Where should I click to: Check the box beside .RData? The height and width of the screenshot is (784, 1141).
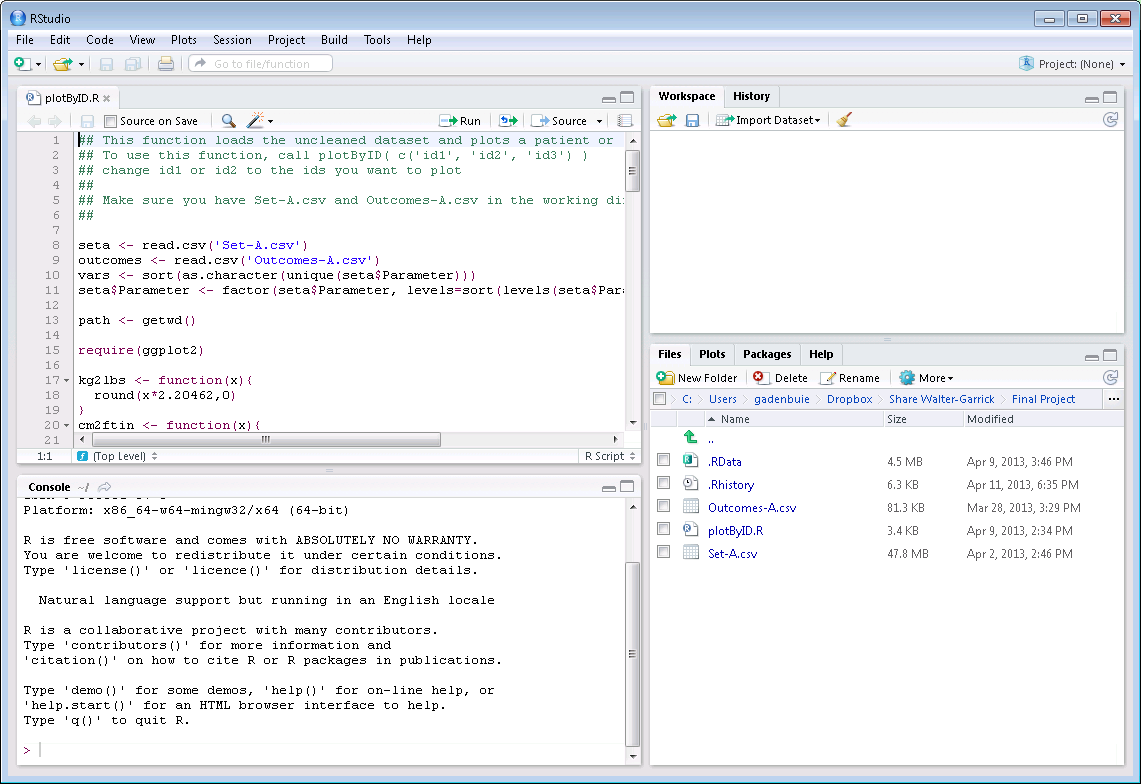664,460
